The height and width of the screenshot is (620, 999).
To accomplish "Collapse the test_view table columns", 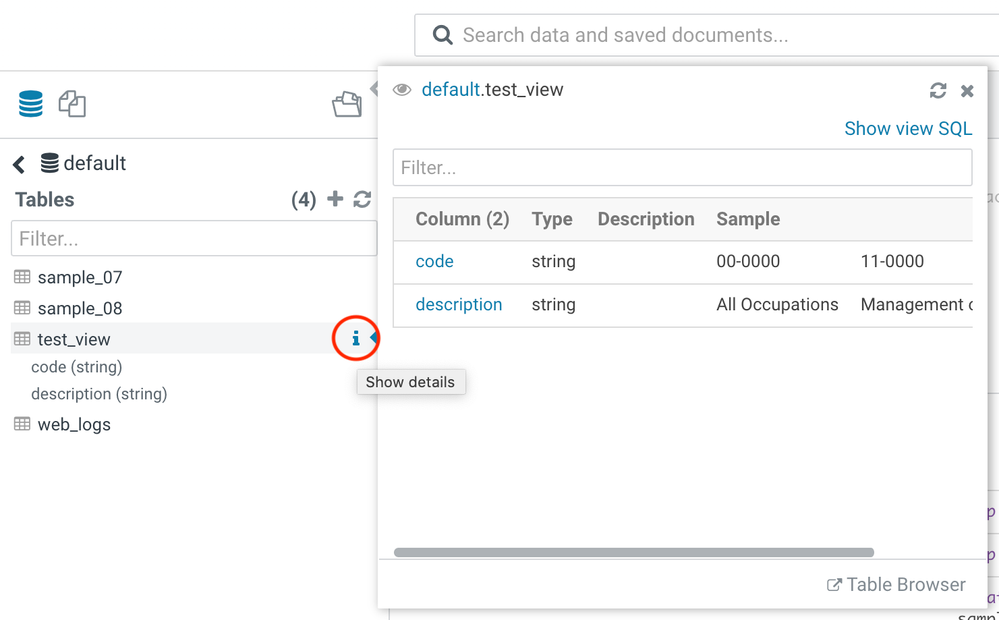I will pos(73,340).
